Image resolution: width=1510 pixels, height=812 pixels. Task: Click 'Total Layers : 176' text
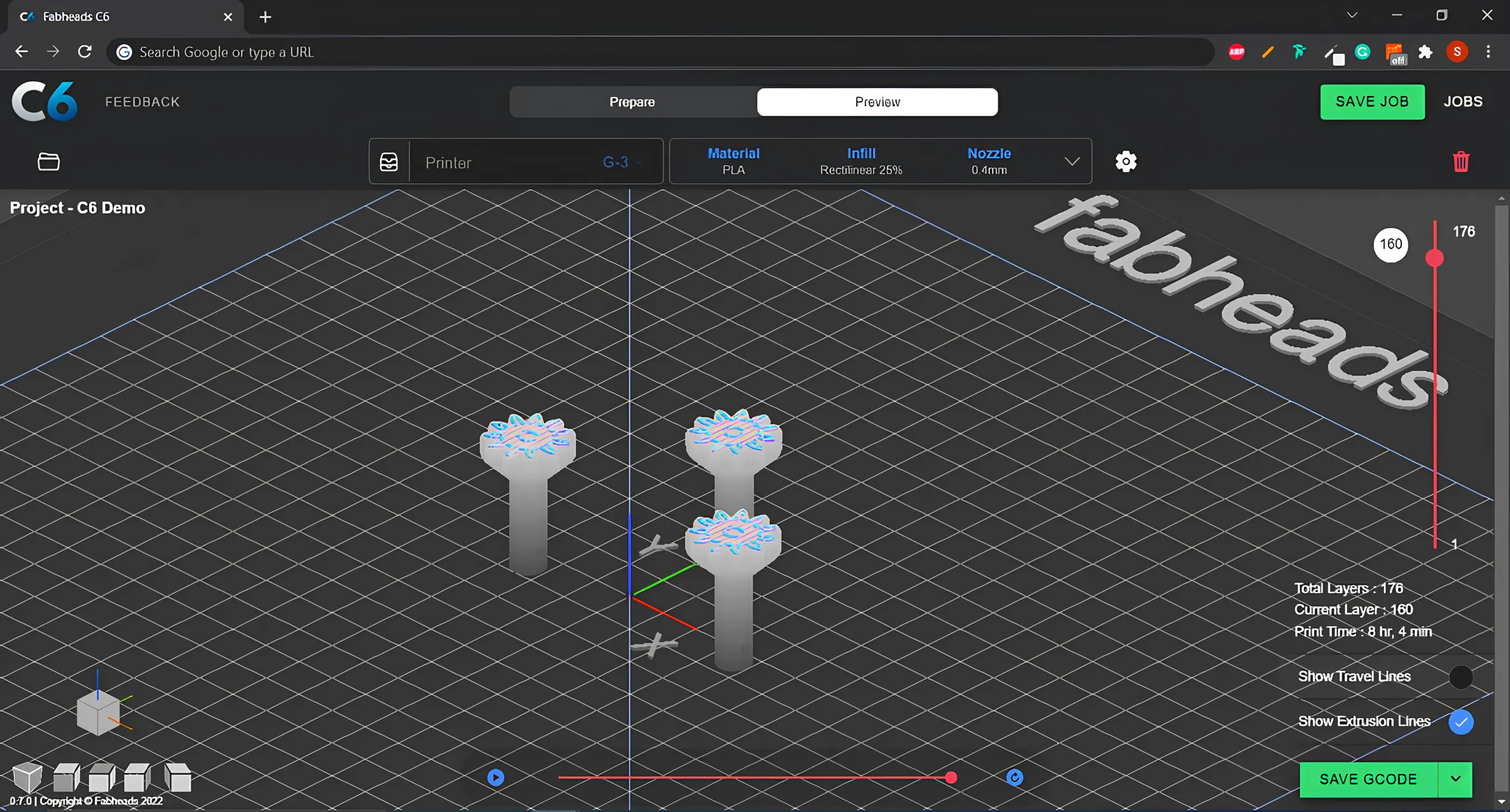[x=1348, y=588]
